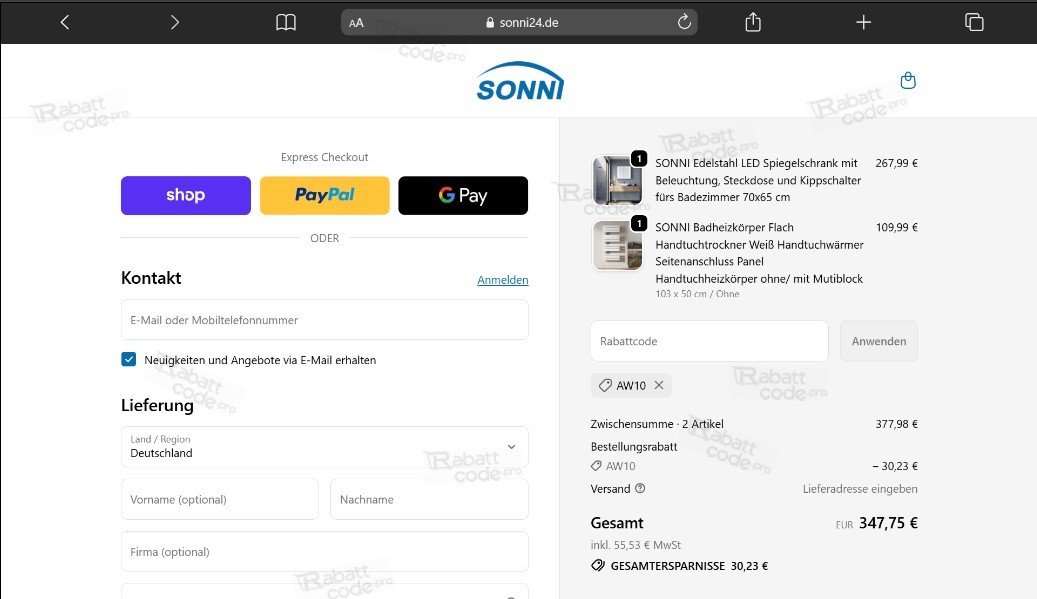Screen dimensions: 1037x599
Task: Checkout via Shop Pay
Action: pyautogui.click(x=185, y=195)
